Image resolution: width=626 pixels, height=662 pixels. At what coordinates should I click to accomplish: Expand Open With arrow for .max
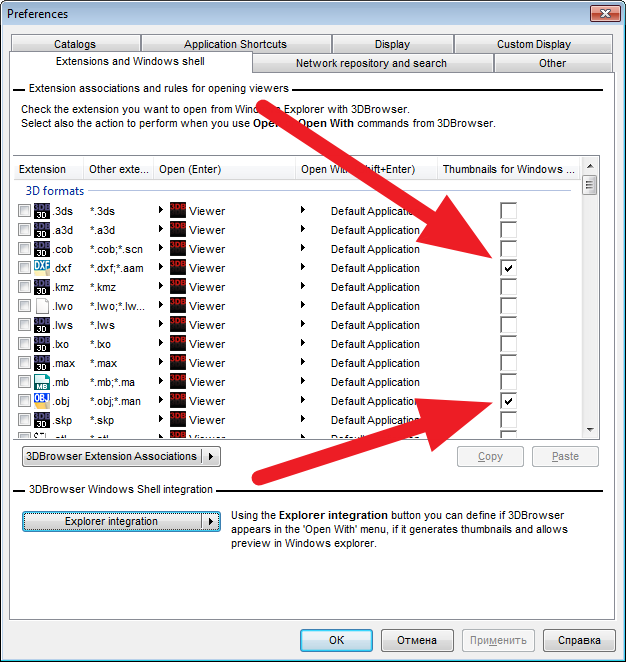click(303, 361)
